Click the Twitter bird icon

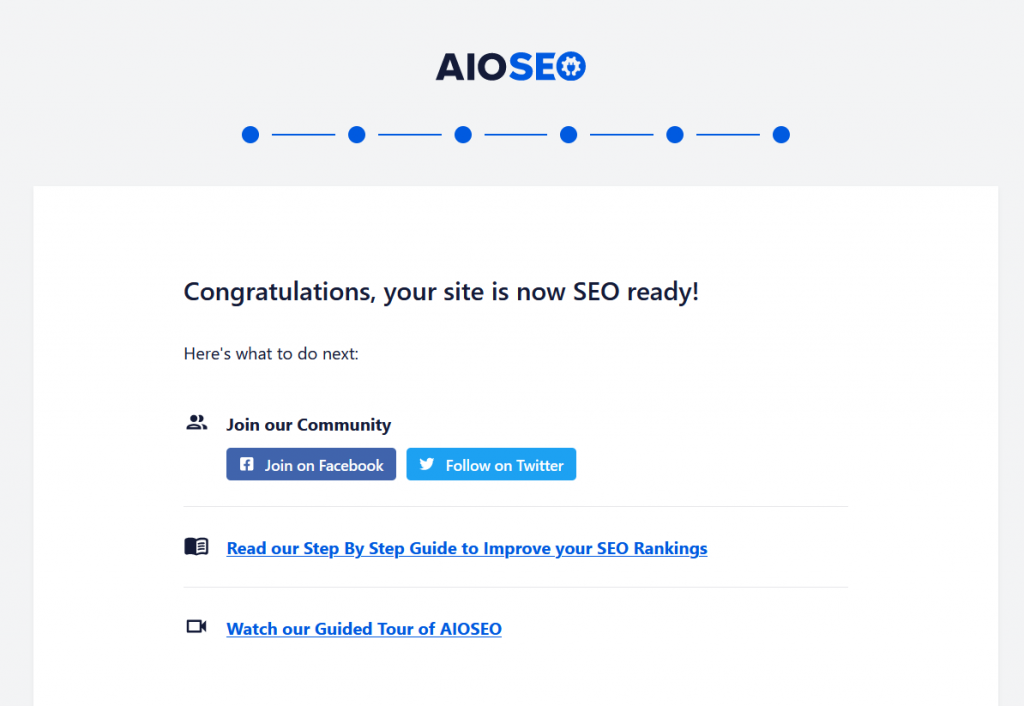pyautogui.click(x=426, y=464)
